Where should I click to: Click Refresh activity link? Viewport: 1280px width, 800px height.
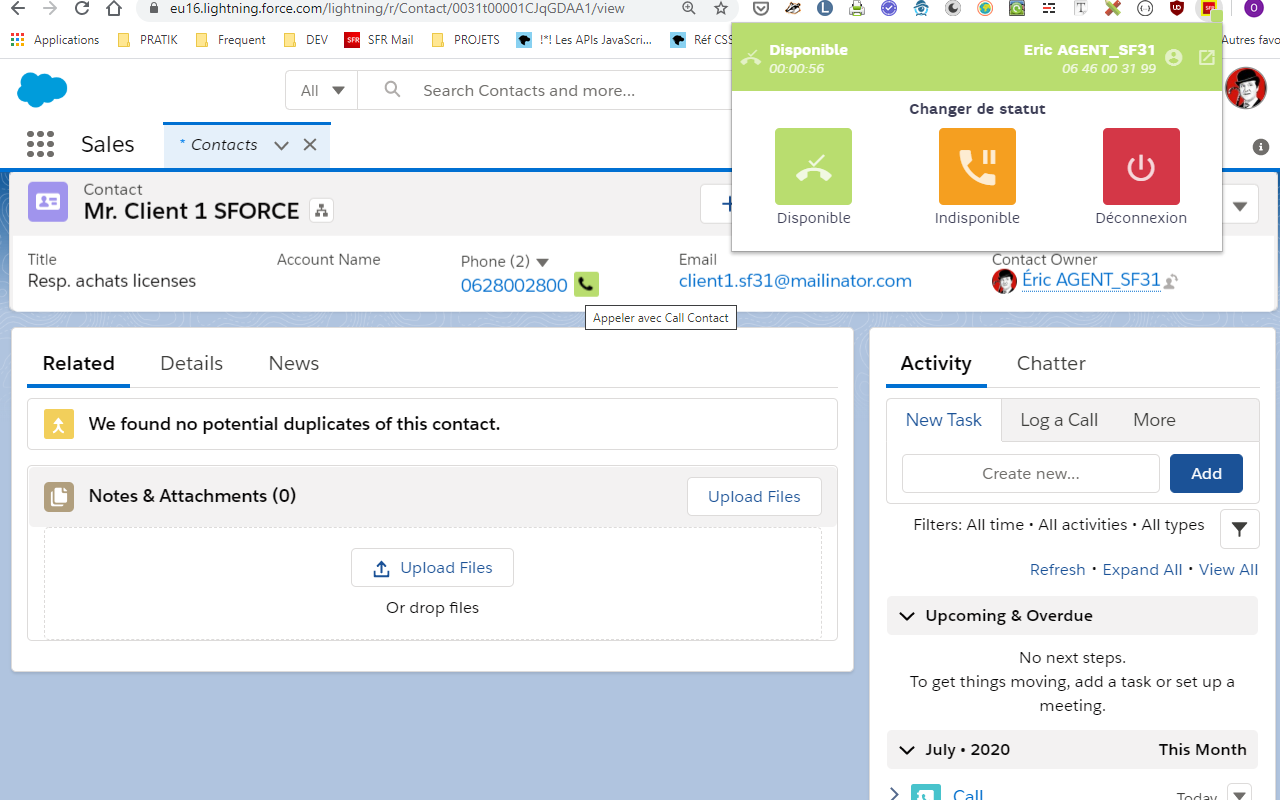click(1057, 569)
